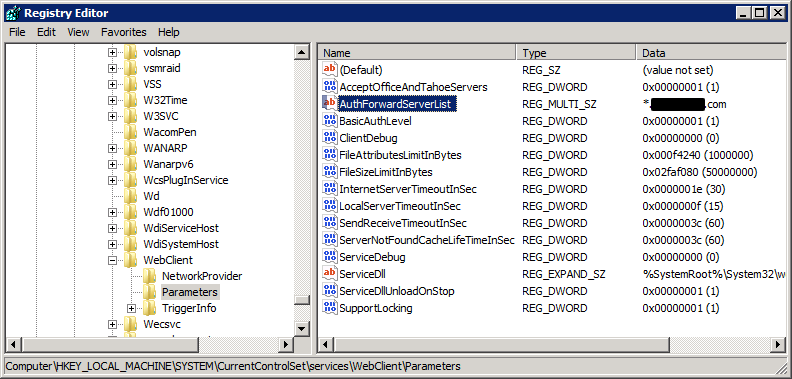Expand the WdiServiceHost tree node
Screen dimensions: 792x379
(112, 228)
